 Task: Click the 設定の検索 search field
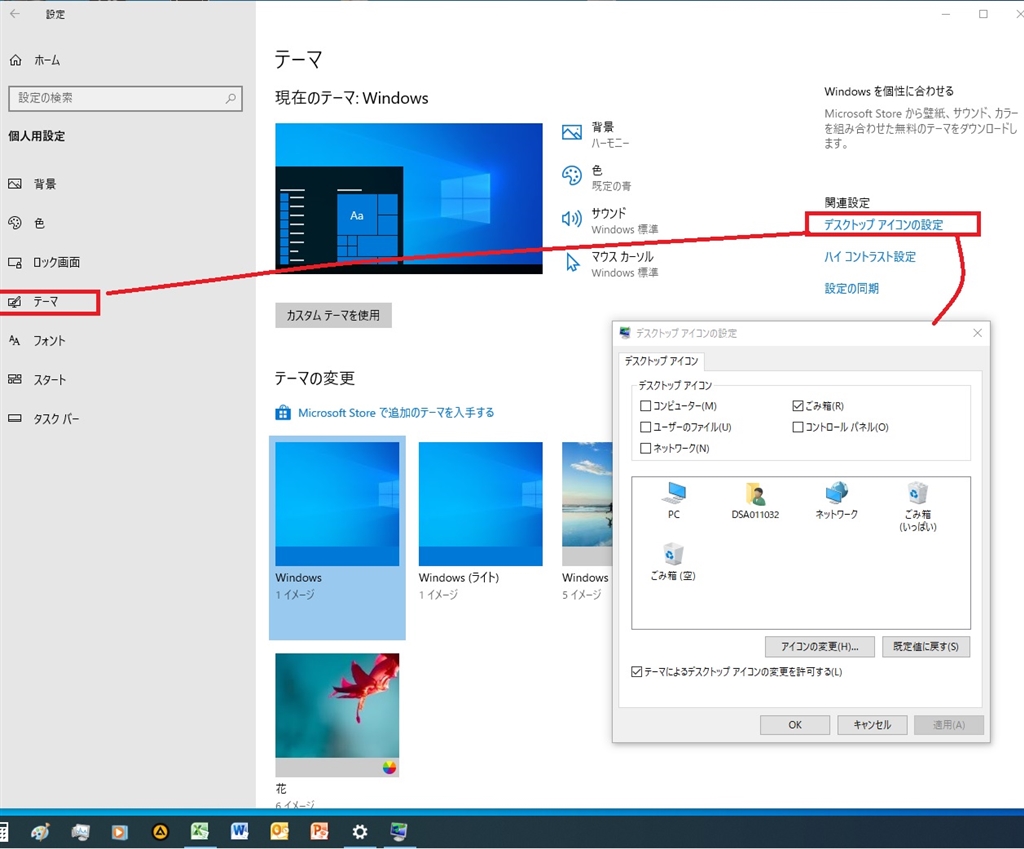125,98
